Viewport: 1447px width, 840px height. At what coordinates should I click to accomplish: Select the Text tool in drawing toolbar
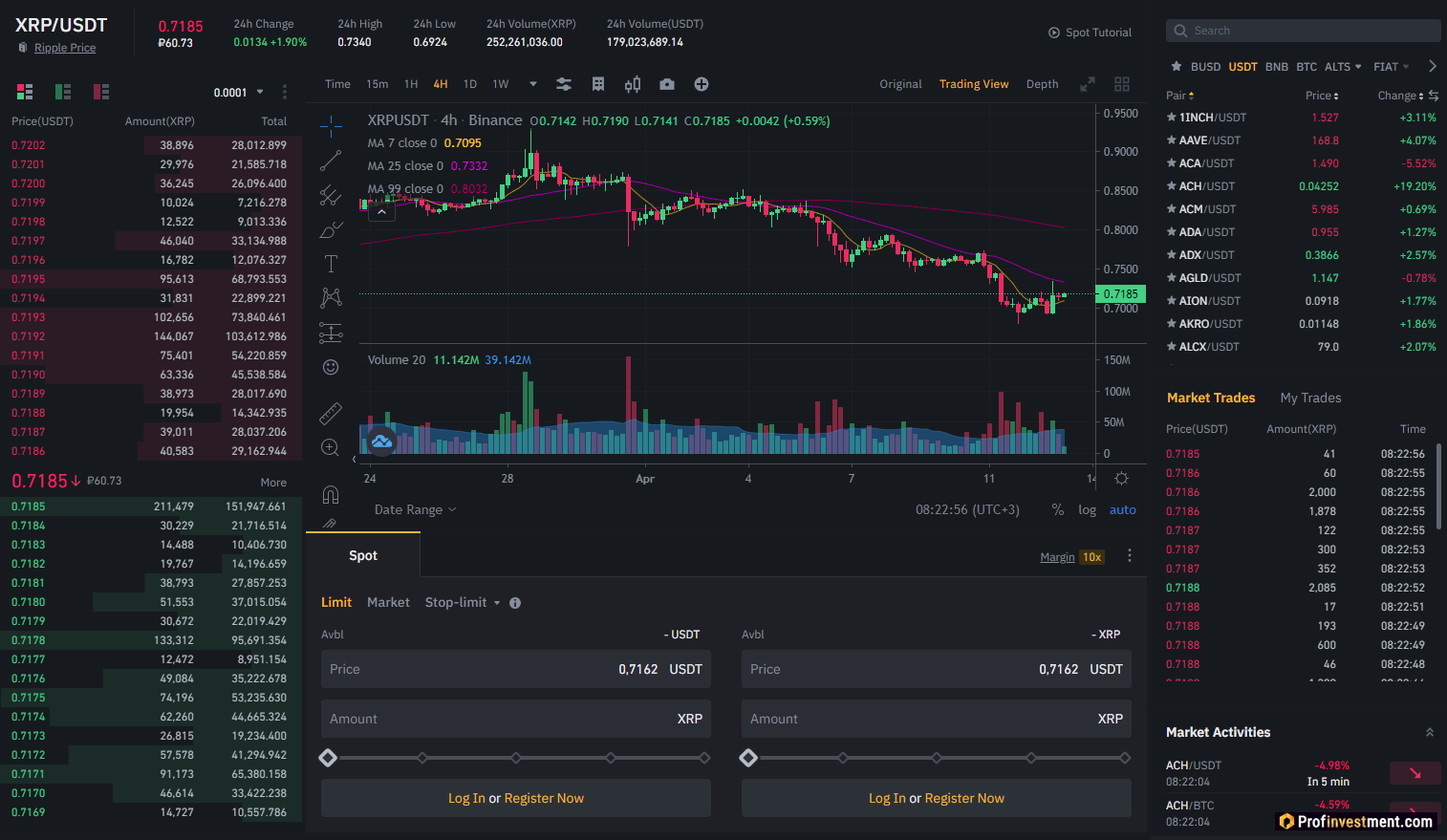[x=330, y=263]
